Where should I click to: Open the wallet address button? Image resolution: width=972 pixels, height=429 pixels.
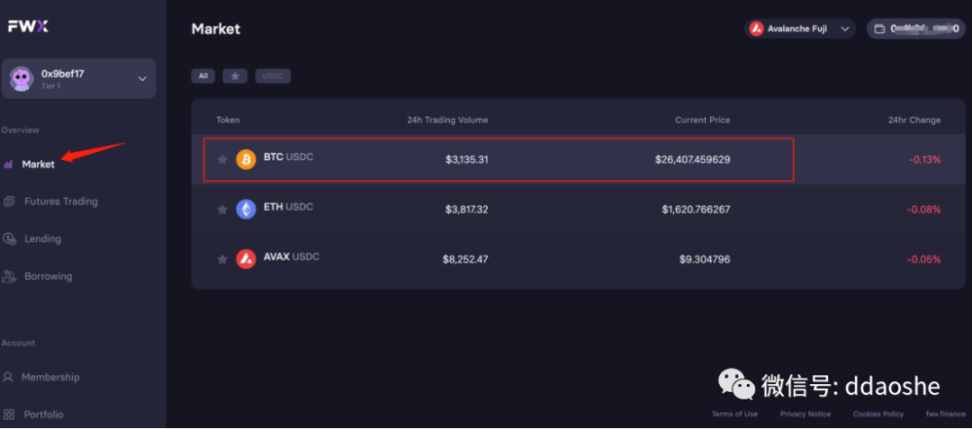(915, 29)
